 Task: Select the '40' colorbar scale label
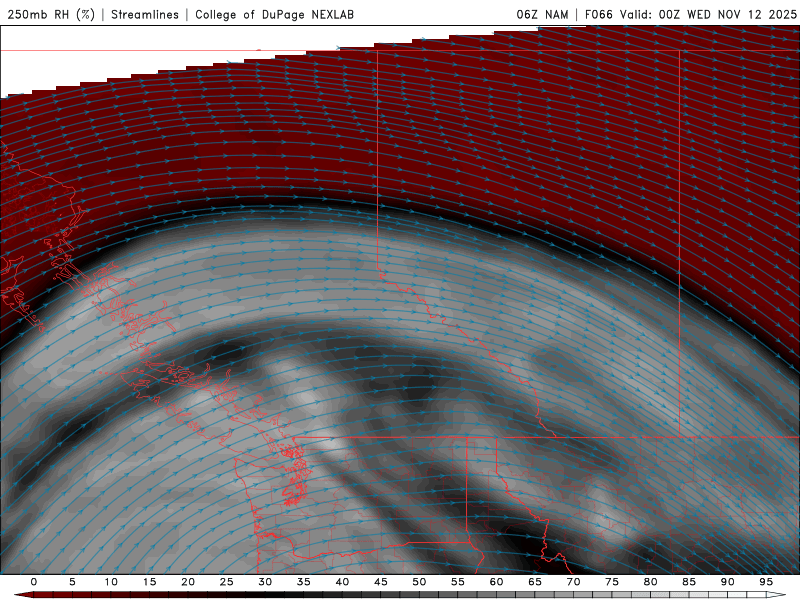[x=342, y=582]
